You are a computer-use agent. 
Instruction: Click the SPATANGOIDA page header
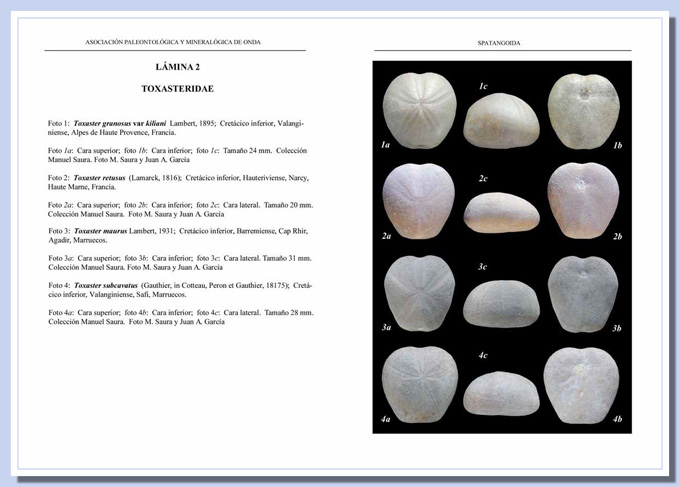pos(499,43)
